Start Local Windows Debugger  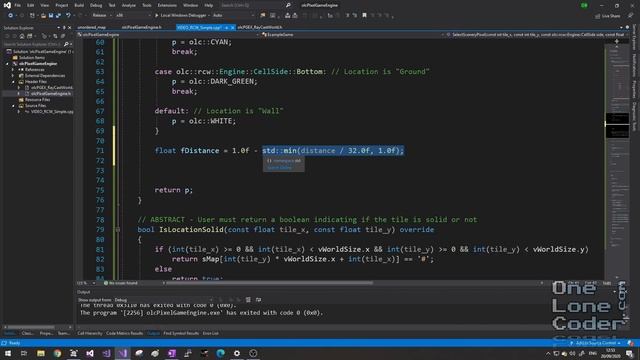click(x=182, y=16)
